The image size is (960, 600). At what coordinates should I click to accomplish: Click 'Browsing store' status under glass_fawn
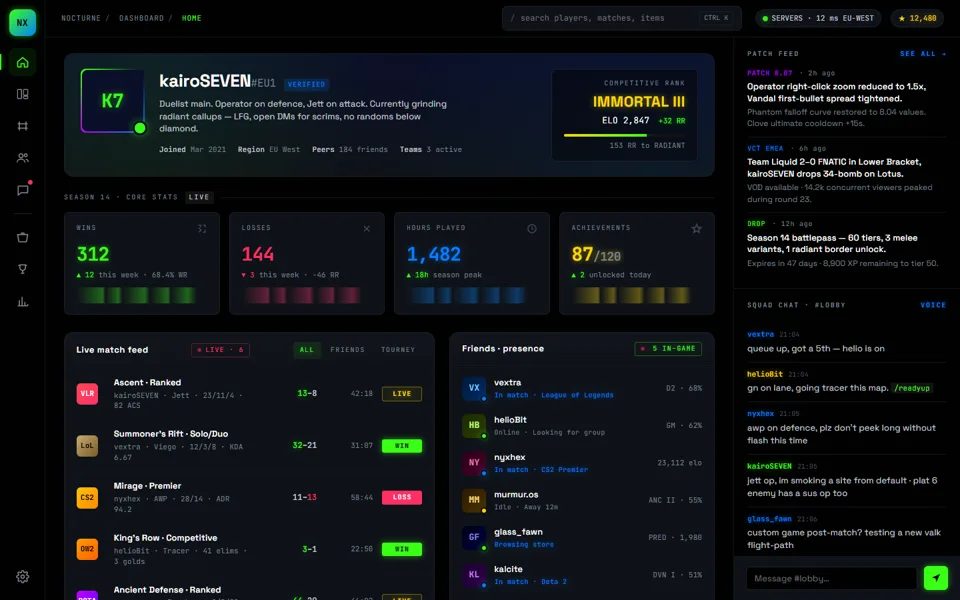click(x=523, y=544)
